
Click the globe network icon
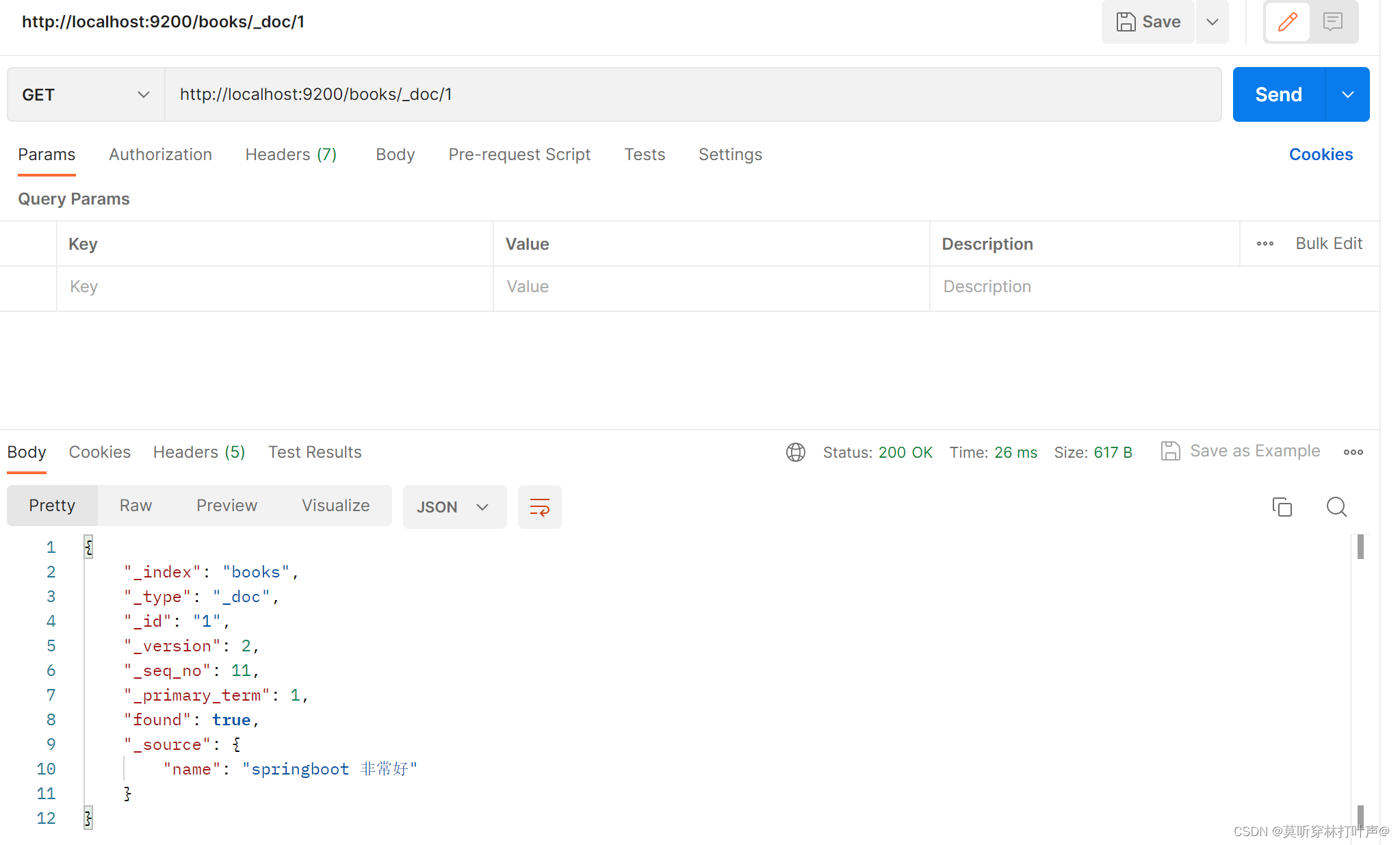(795, 452)
